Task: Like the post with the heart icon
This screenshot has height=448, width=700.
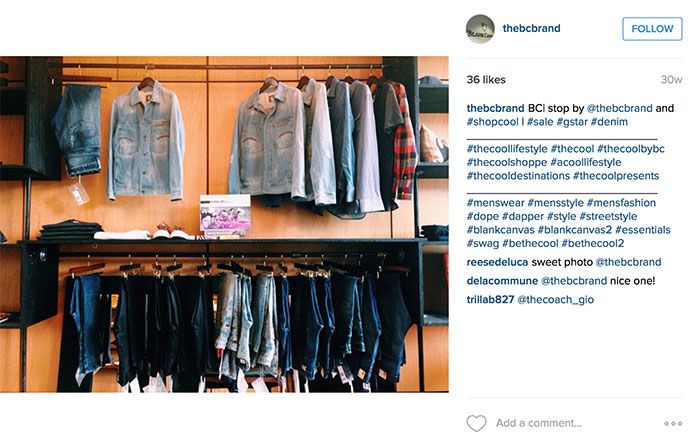Action: click(476, 423)
